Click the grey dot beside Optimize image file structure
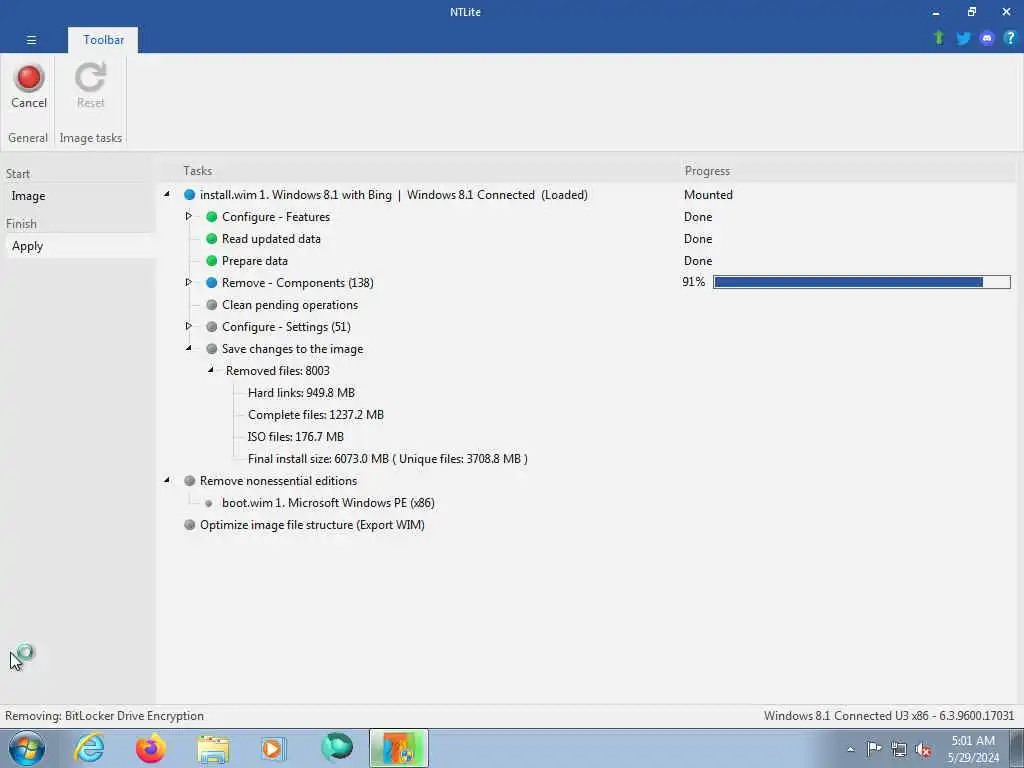This screenshot has height=768, width=1024. tap(189, 524)
